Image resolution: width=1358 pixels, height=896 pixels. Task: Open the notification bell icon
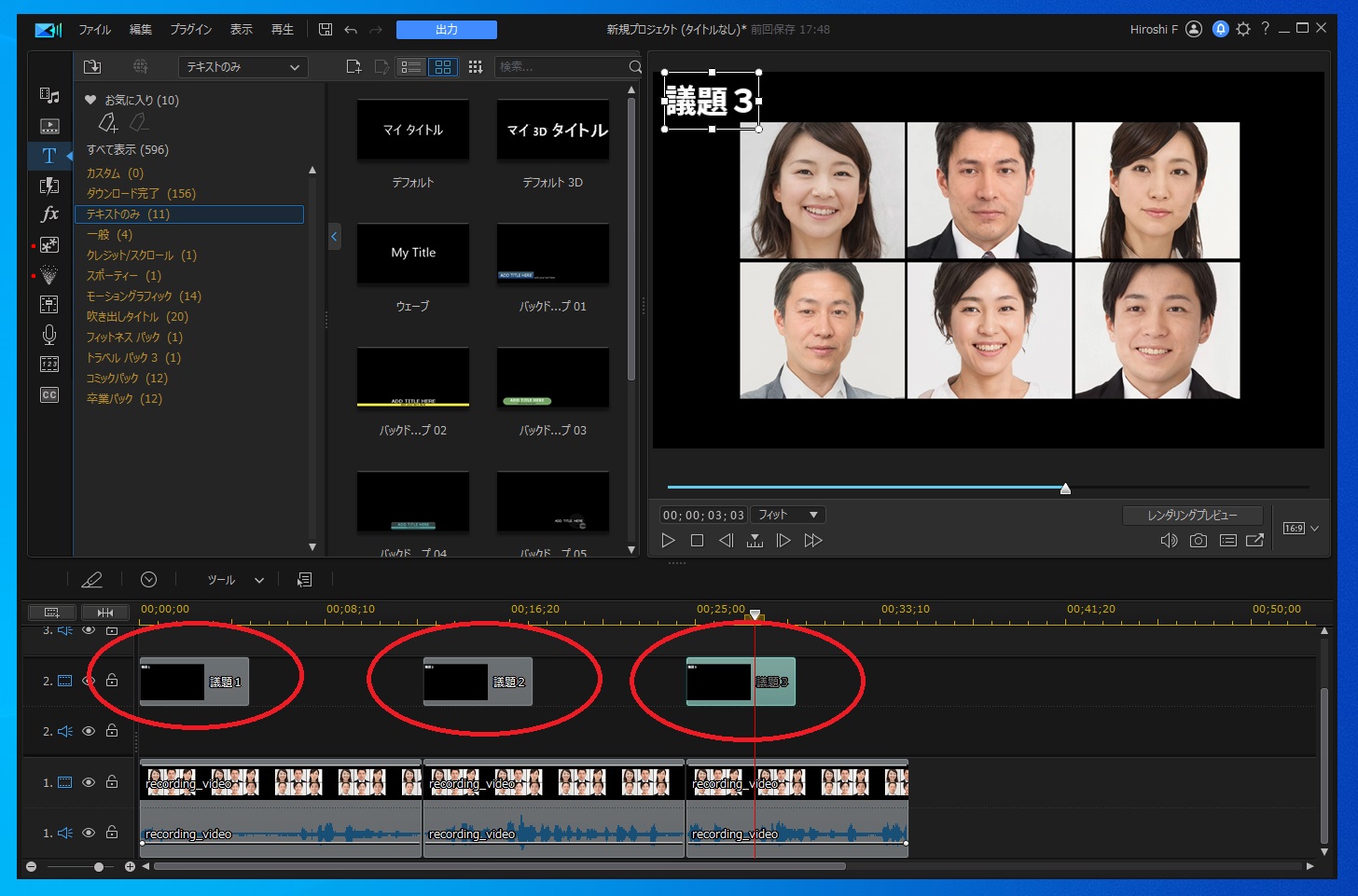coord(1220,29)
